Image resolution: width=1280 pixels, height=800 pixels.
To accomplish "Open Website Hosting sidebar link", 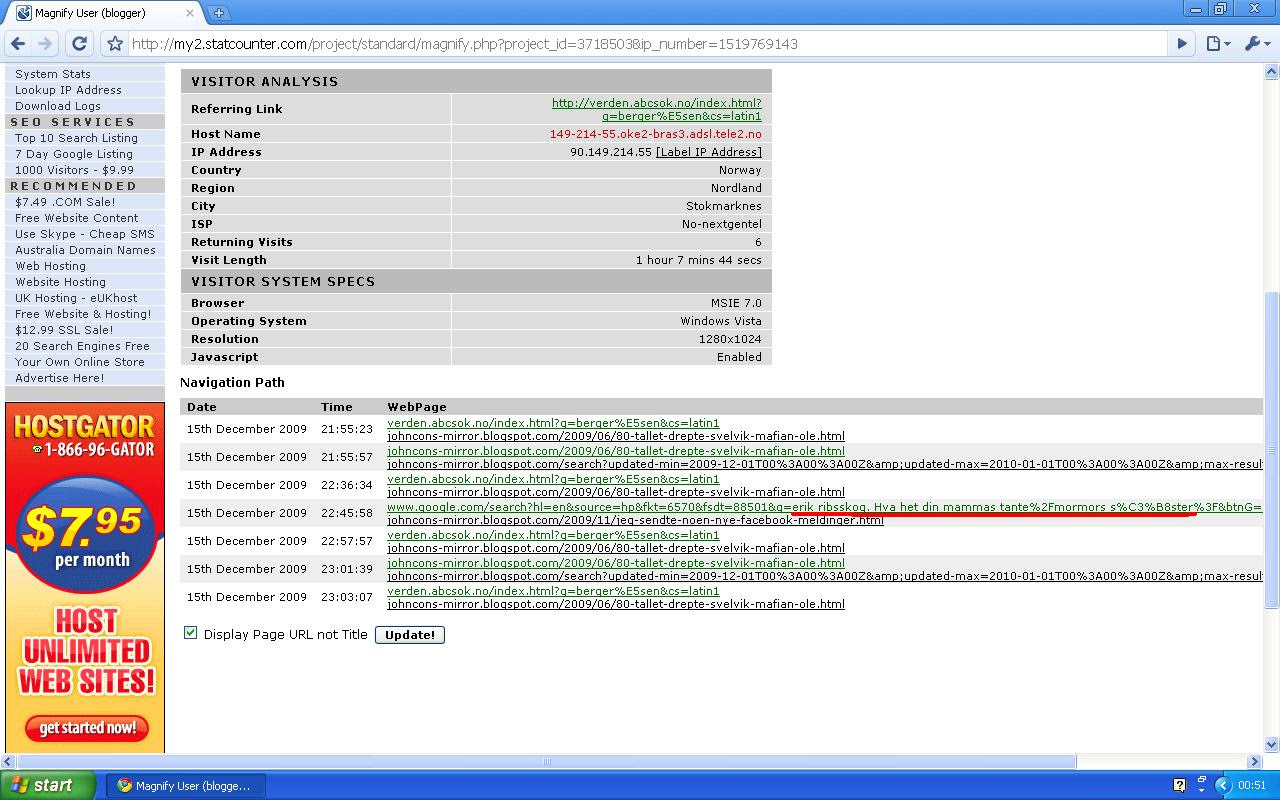I will [x=60, y=282].
